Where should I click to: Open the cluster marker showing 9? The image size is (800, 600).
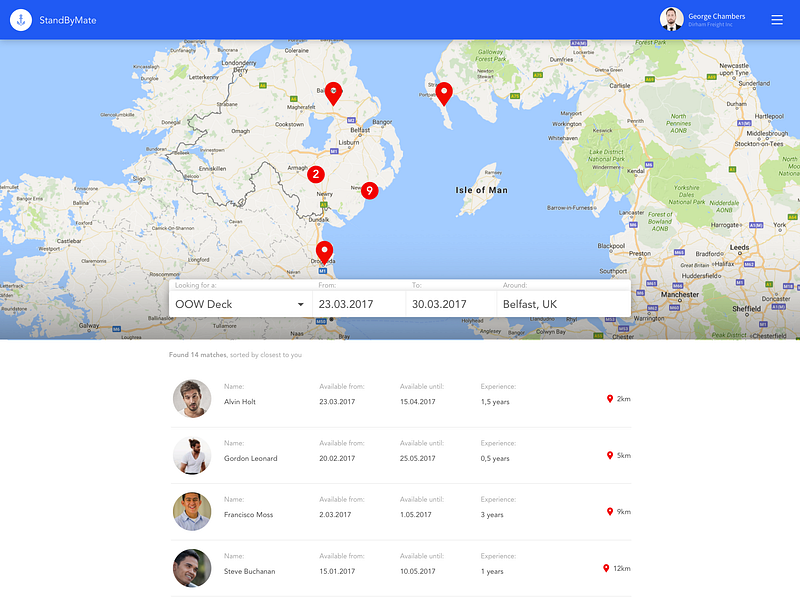pos(369,190)
